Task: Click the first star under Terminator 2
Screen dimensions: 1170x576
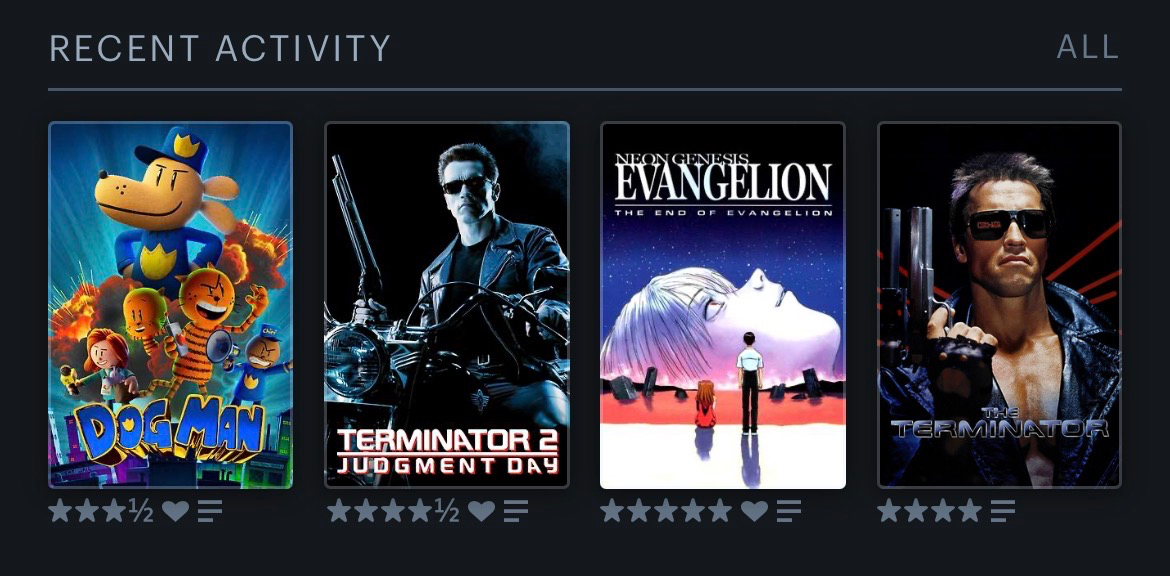Action: 340,511
